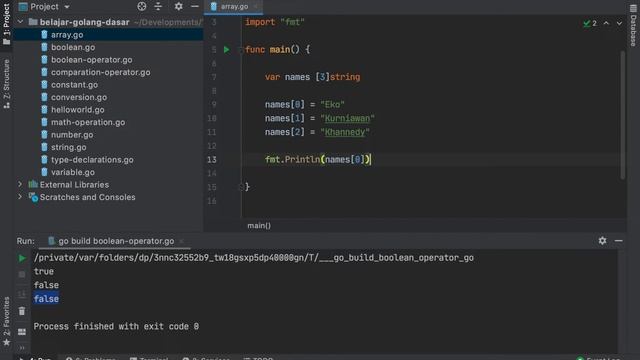This screenshot has height=360, width=640.
Task: Hide the Project panel with the minus icon
Action: [x=195, y=6]
